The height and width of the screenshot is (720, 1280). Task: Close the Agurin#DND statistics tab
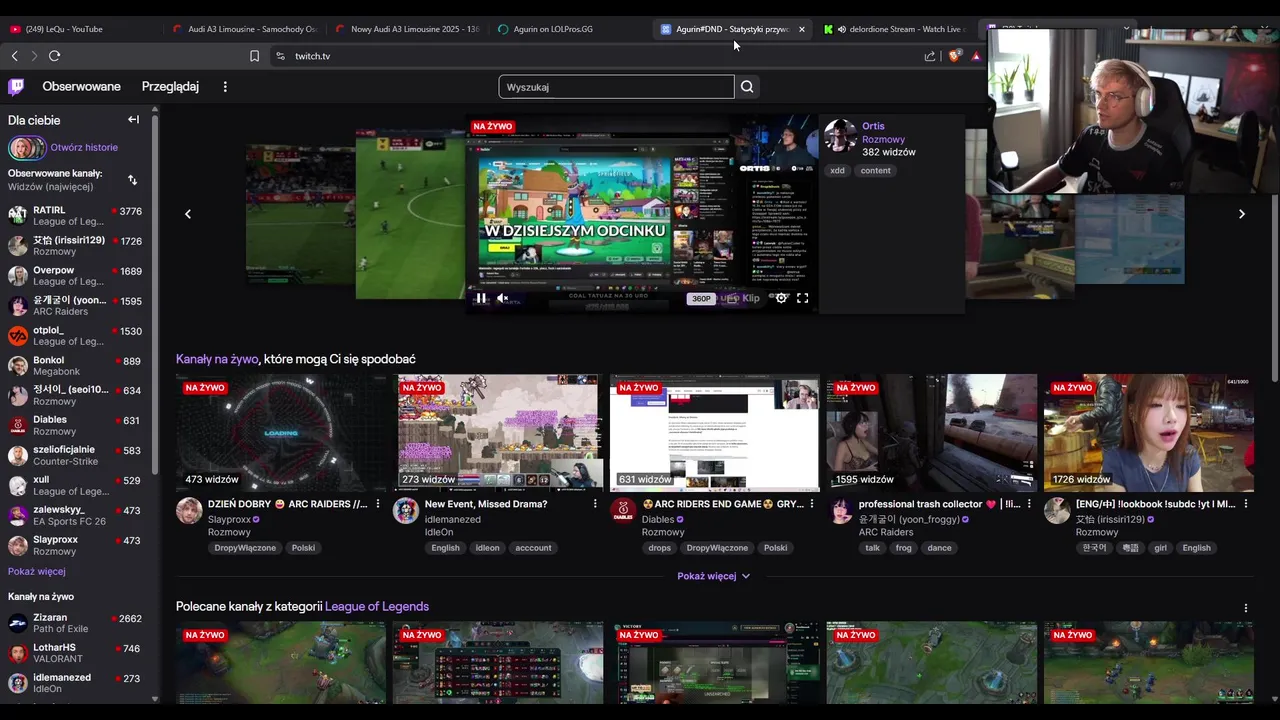[801, 29]
